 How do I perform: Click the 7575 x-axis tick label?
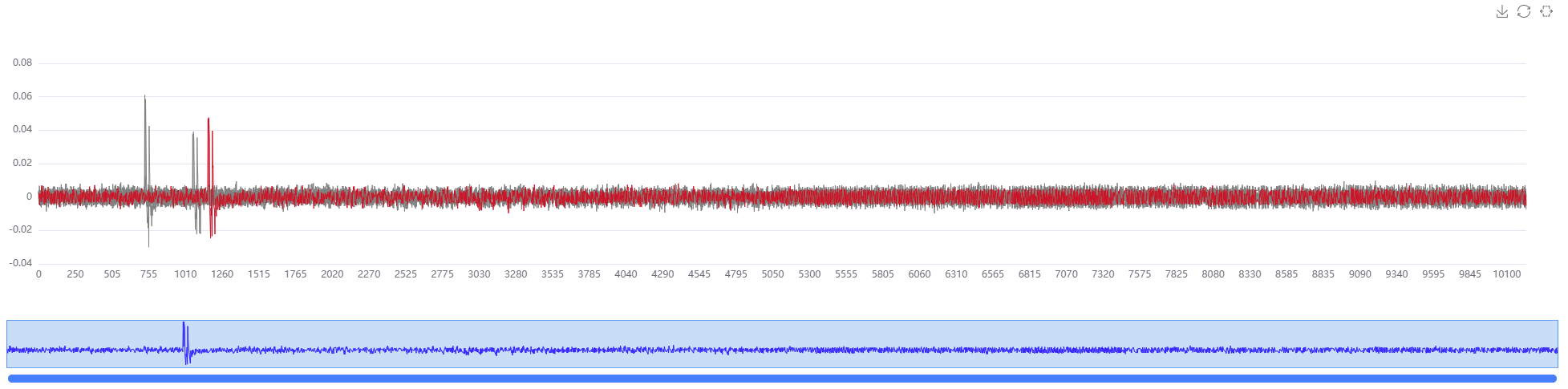(x=1140, y=274)
